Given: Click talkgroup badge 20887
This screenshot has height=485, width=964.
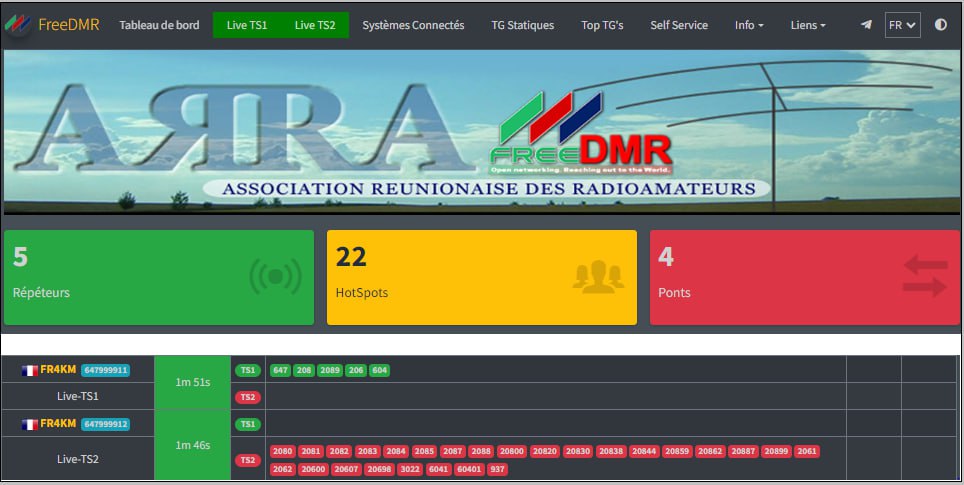Looking at the screenshot, I should tap(743, 451).
